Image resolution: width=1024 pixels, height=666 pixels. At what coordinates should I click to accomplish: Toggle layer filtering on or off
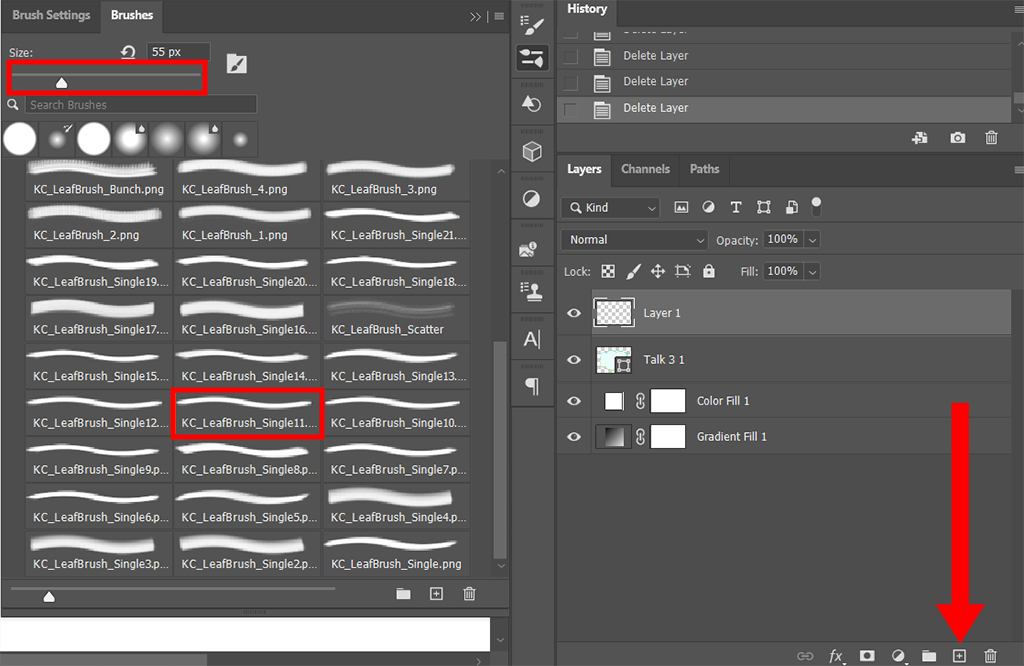coord(816,207)
